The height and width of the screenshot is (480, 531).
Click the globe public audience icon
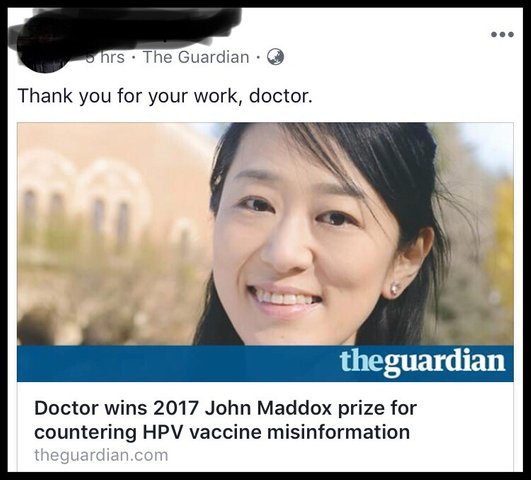pyautogui.click(x=275, y=57)
